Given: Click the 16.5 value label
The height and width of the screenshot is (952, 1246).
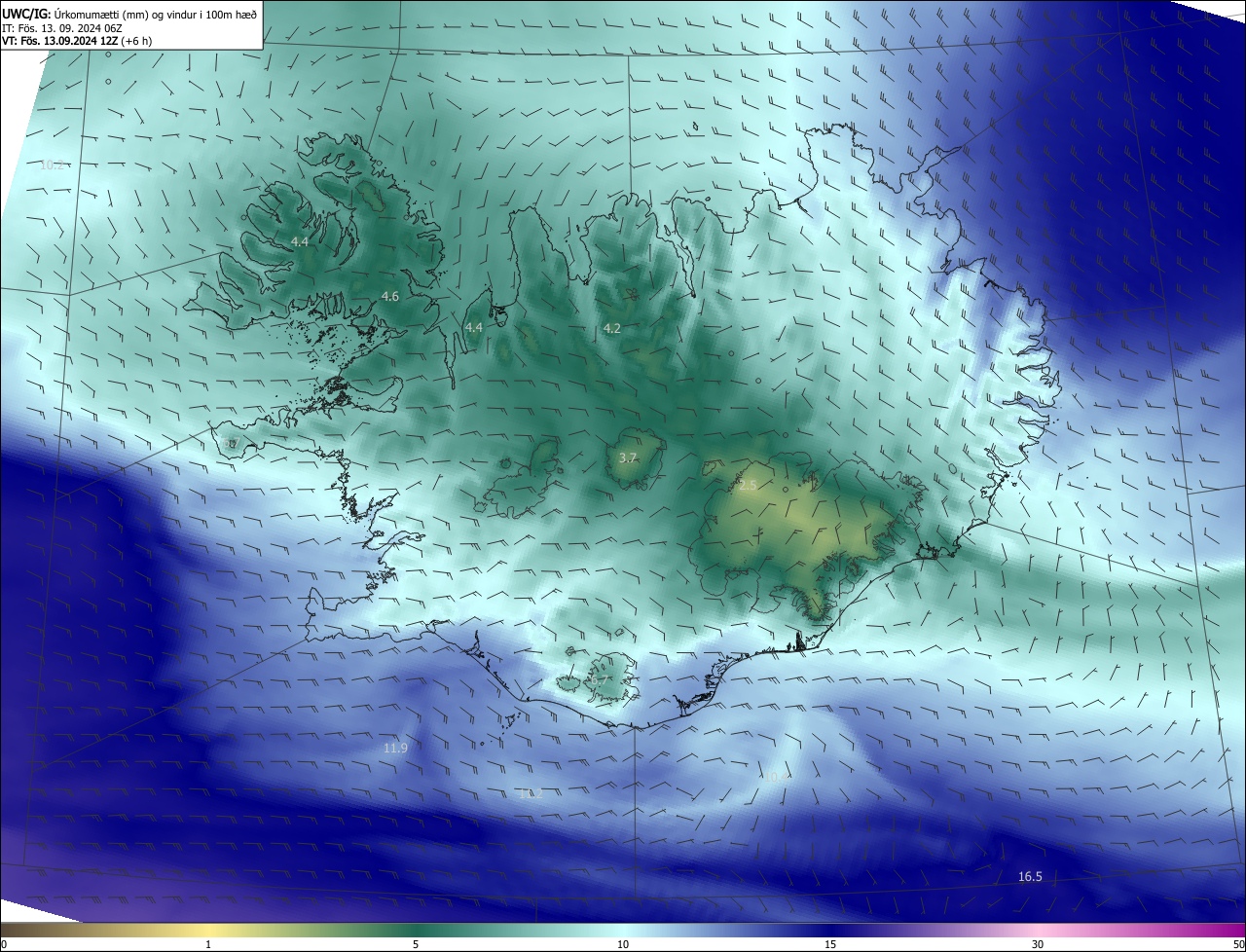Looking at the screenshot, I should point(1030,877).
